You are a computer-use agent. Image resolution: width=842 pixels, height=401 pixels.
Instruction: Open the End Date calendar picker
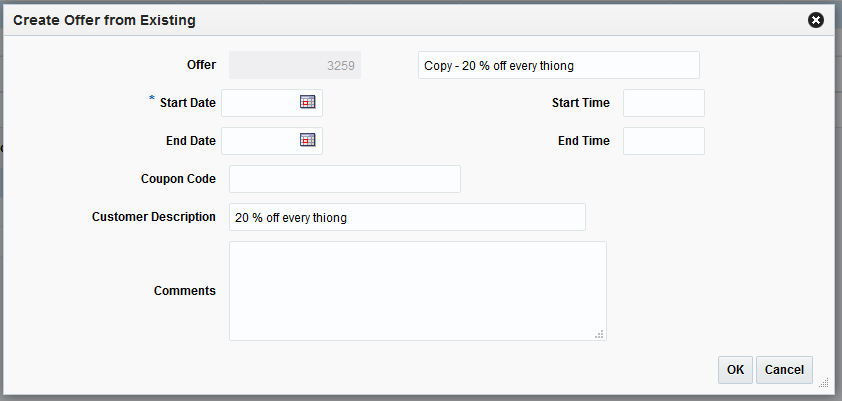point(308,141)
